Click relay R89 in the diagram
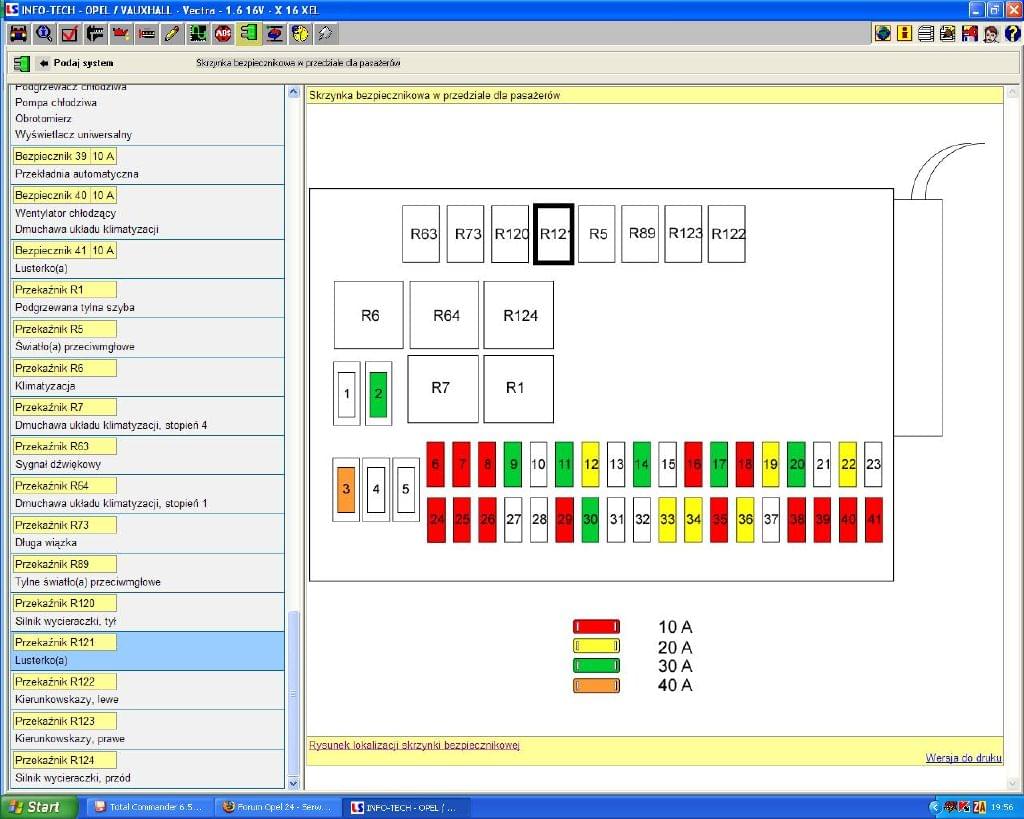The width and height of the screenshot is (1024, 819). coord(640,234)
